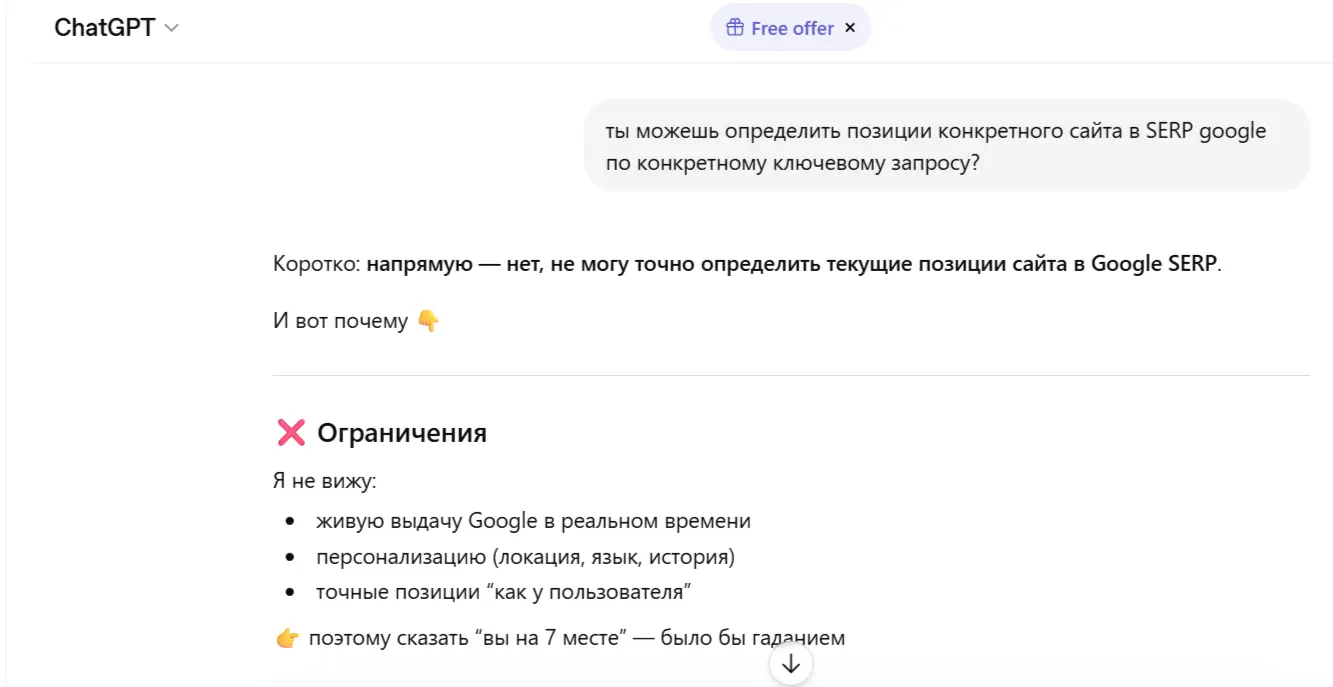Jump to the bottom with the down arrow button

tap(791, 664)
